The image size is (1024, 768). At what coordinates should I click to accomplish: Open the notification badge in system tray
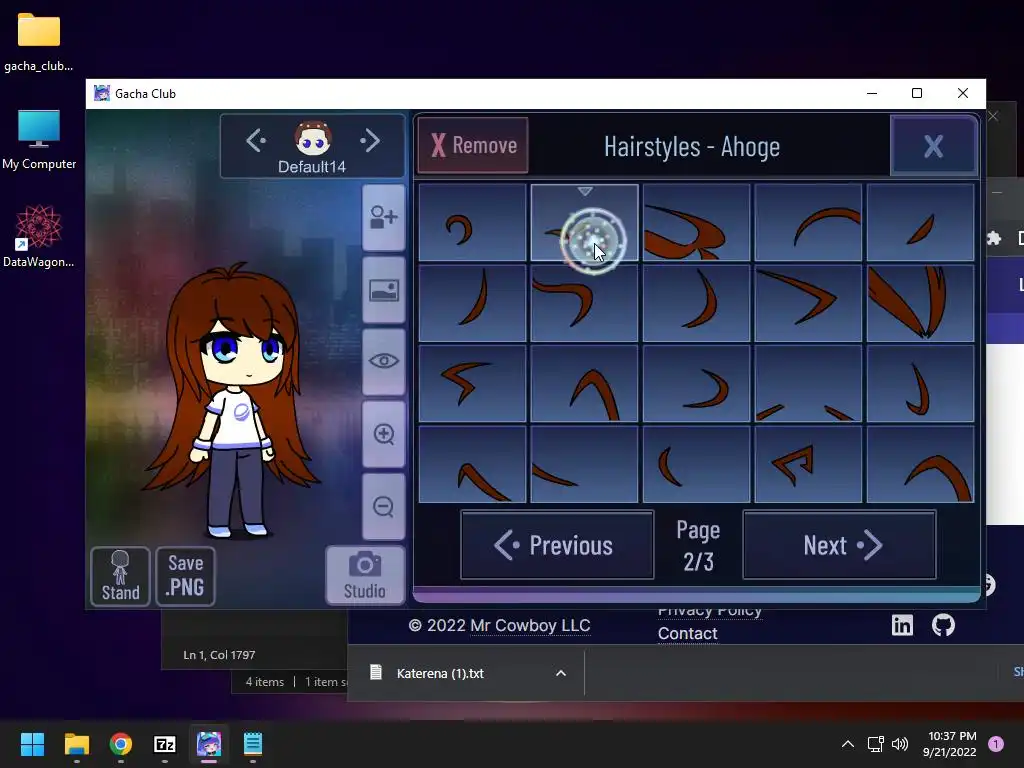click(996, 744)
